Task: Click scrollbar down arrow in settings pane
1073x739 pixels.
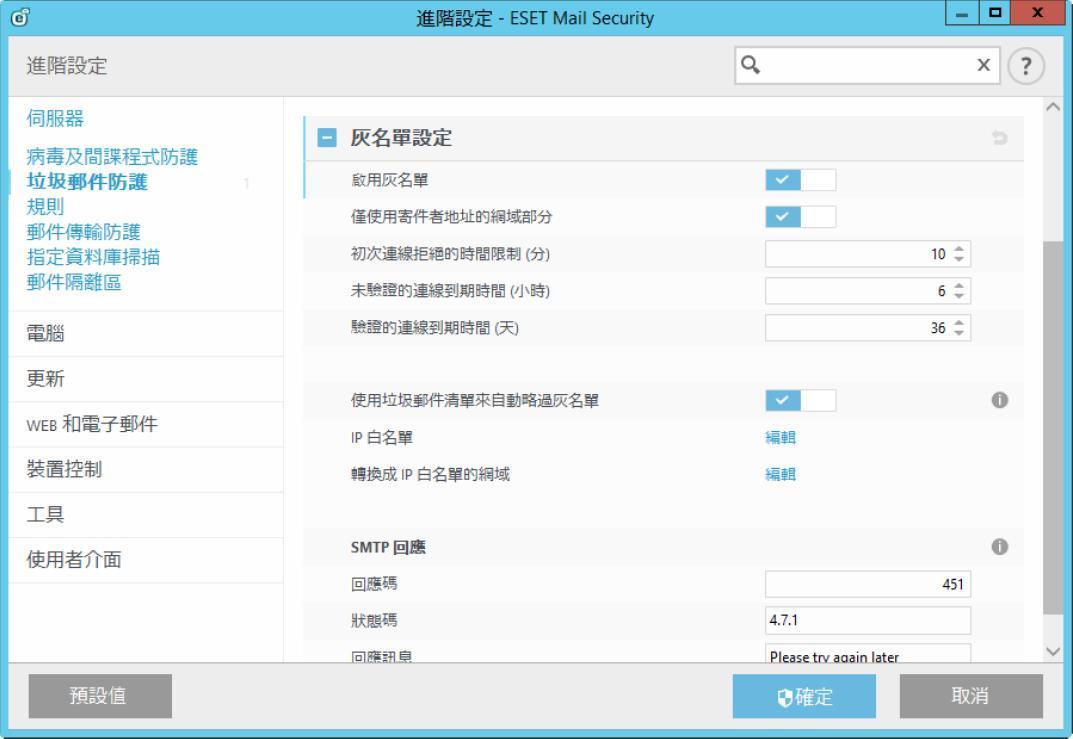Action: pos(1053,651)
